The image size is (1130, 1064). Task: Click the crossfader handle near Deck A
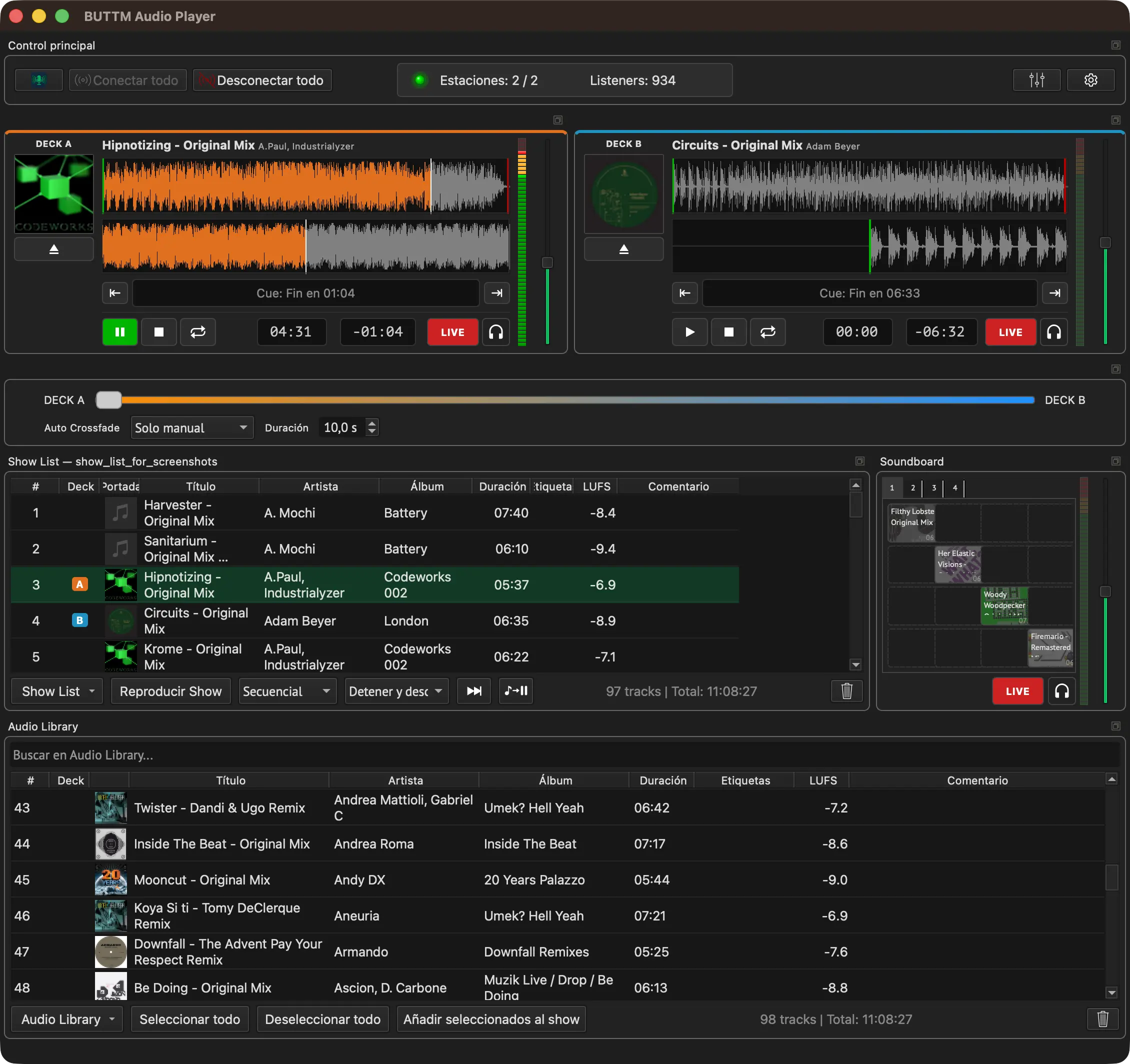click(108, 400)
